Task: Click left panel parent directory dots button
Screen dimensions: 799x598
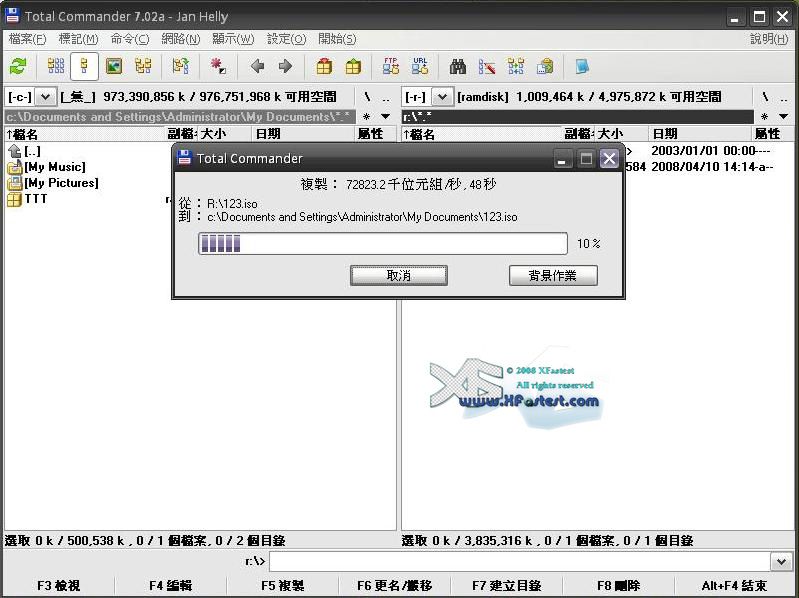Action: click(x=386, y=97)
